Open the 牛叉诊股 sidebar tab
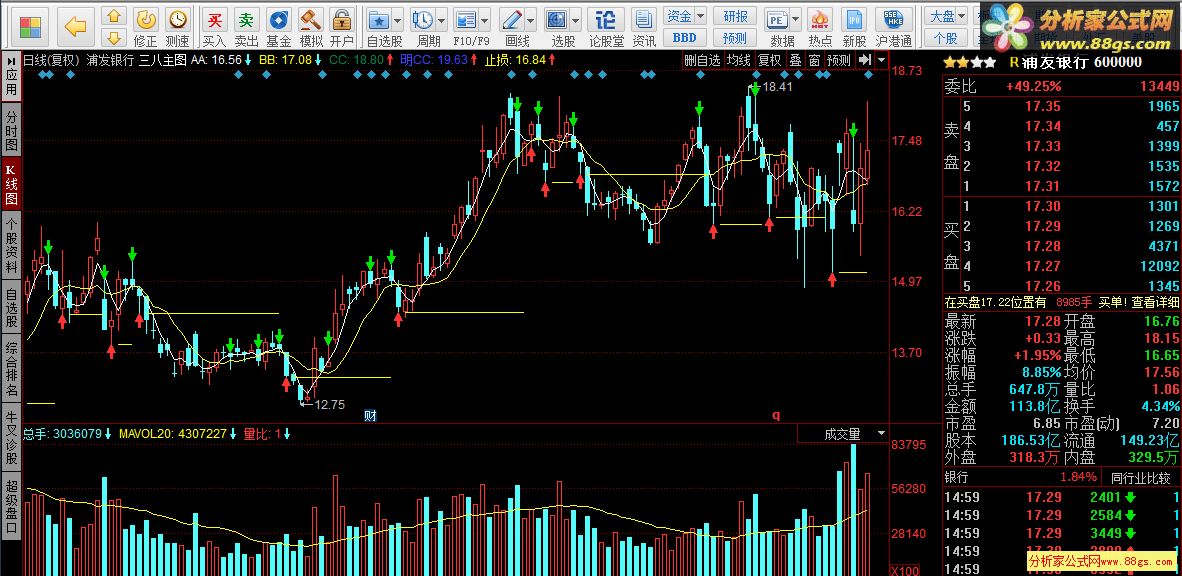Viewport: 1182px width, 576px height. tap(11, 438)
